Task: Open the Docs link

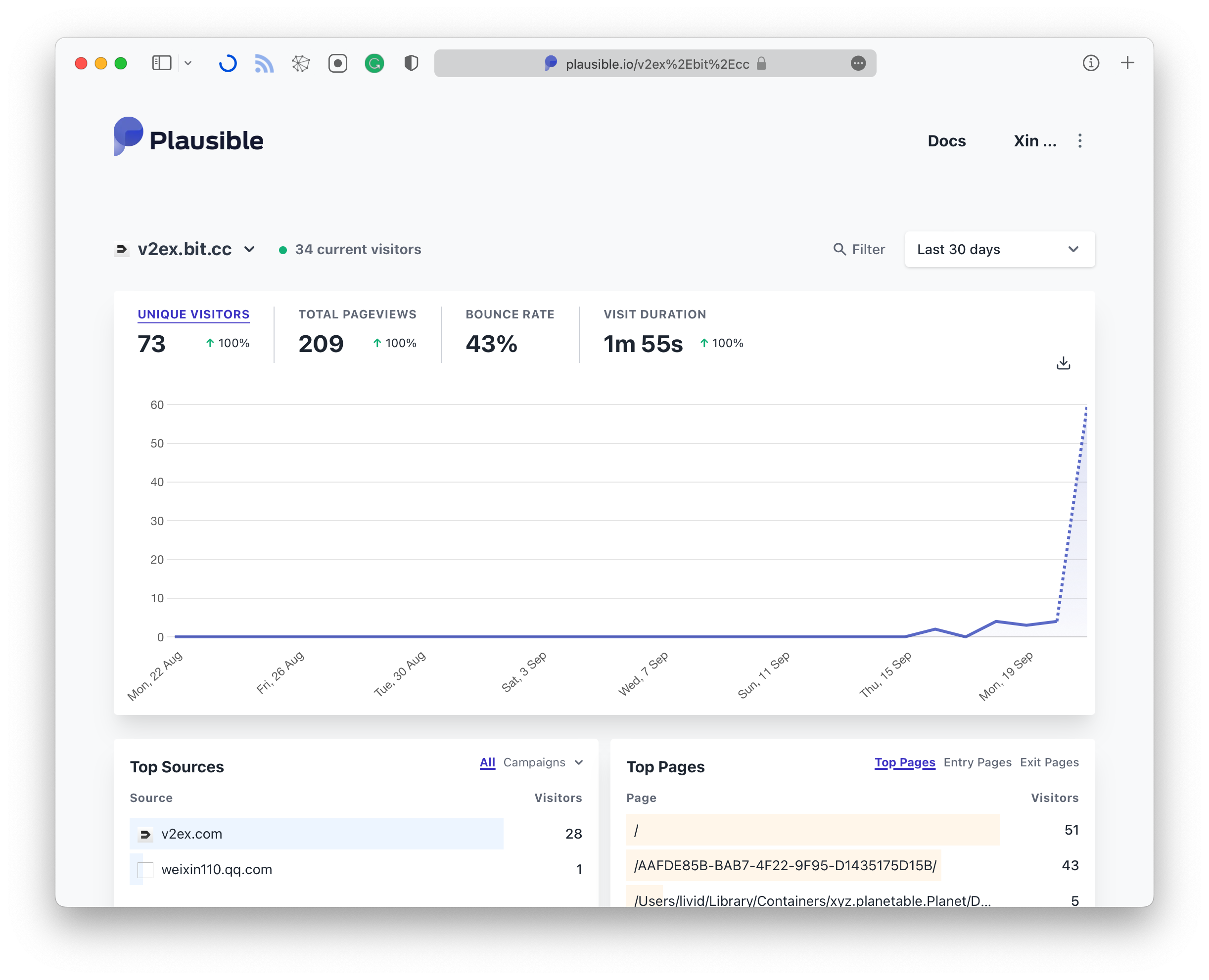Action: [x=946, y=140]
